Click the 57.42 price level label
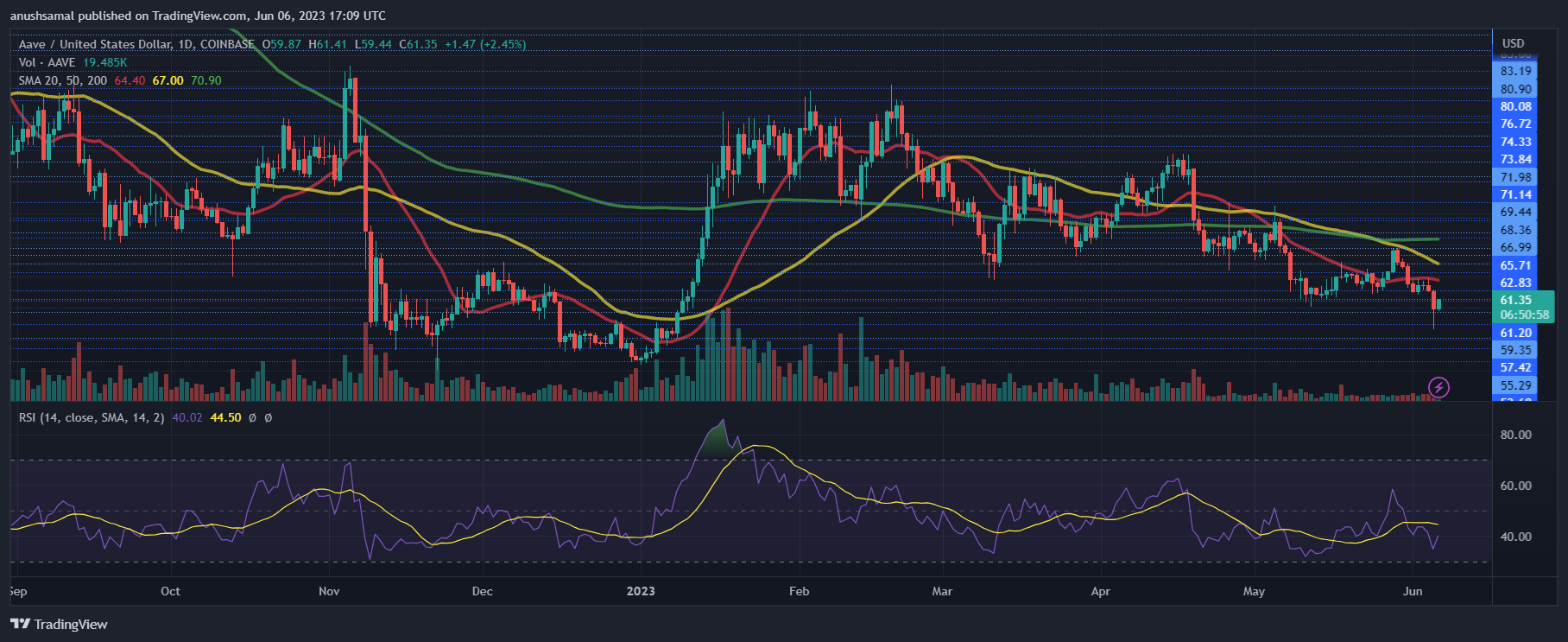 click(x=1515, y=367)
